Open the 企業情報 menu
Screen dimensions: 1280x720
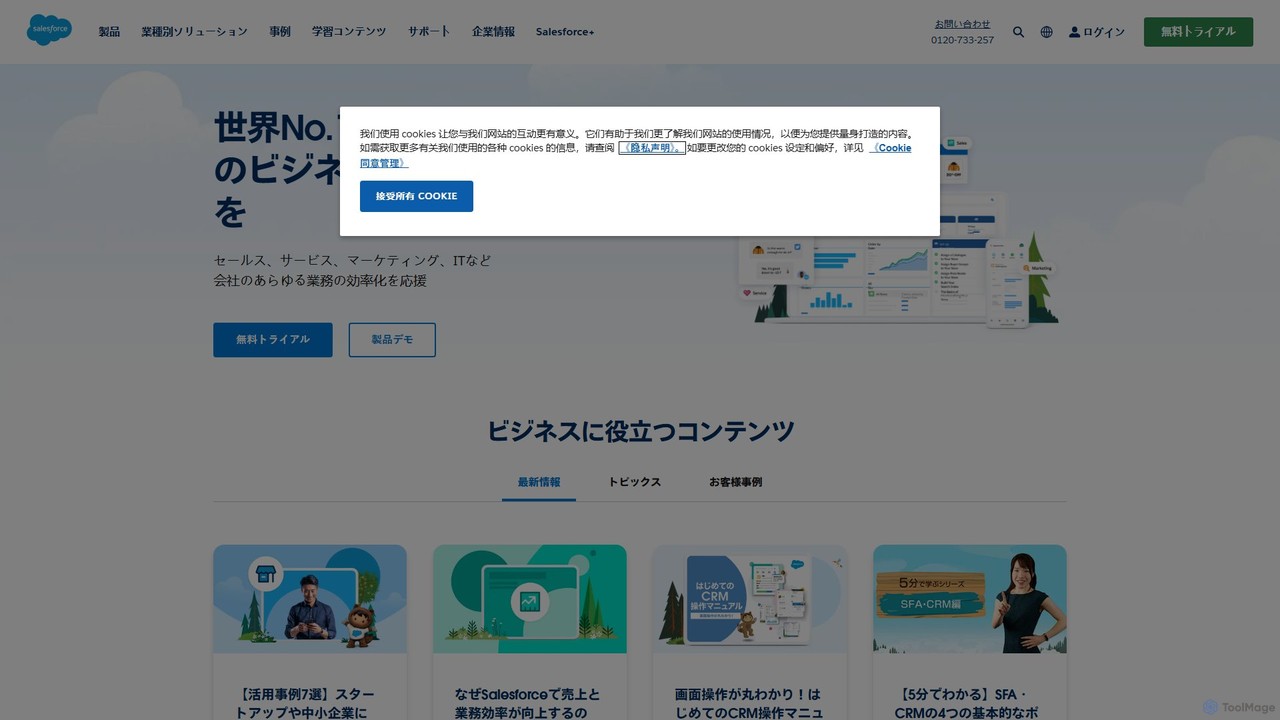tap(493, 32)
